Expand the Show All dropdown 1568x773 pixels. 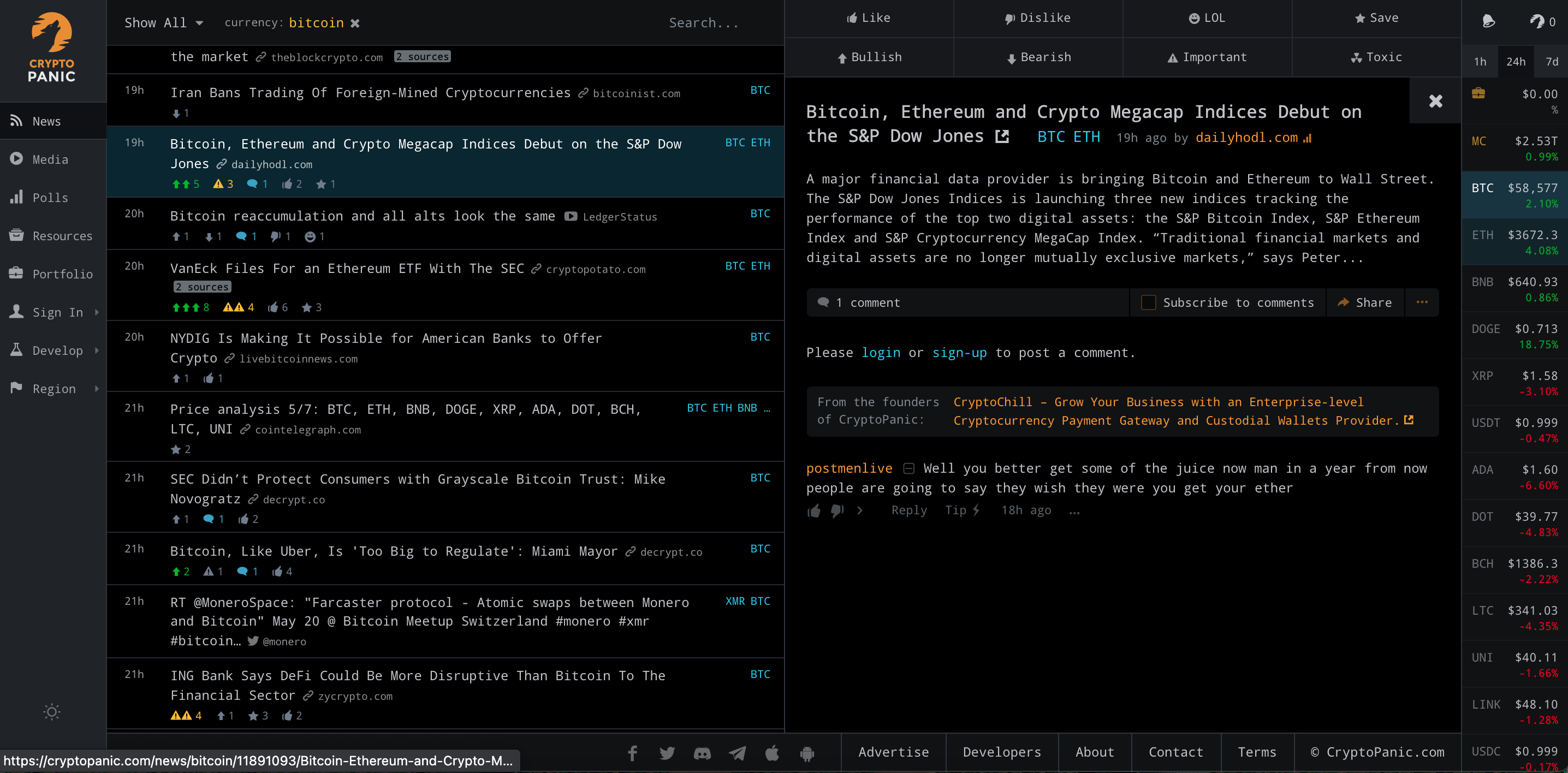163,23
